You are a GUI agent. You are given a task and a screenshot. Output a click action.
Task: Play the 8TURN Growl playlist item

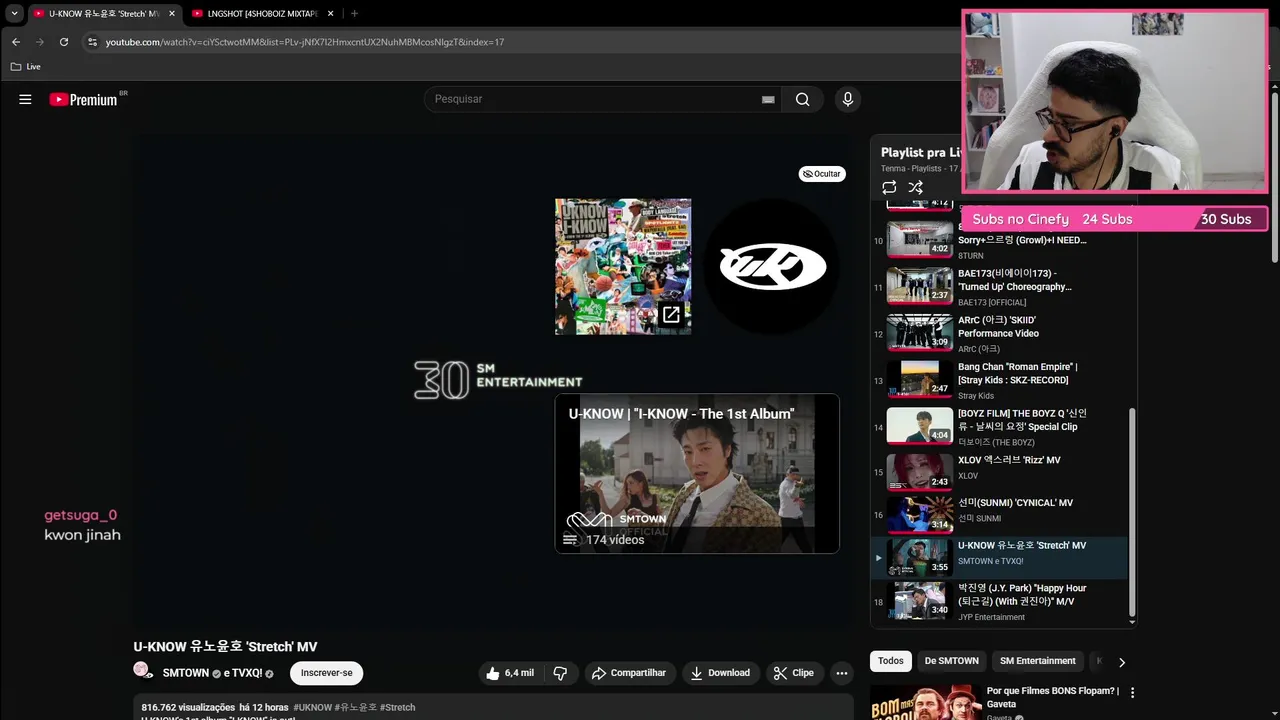click(1000, 240)
